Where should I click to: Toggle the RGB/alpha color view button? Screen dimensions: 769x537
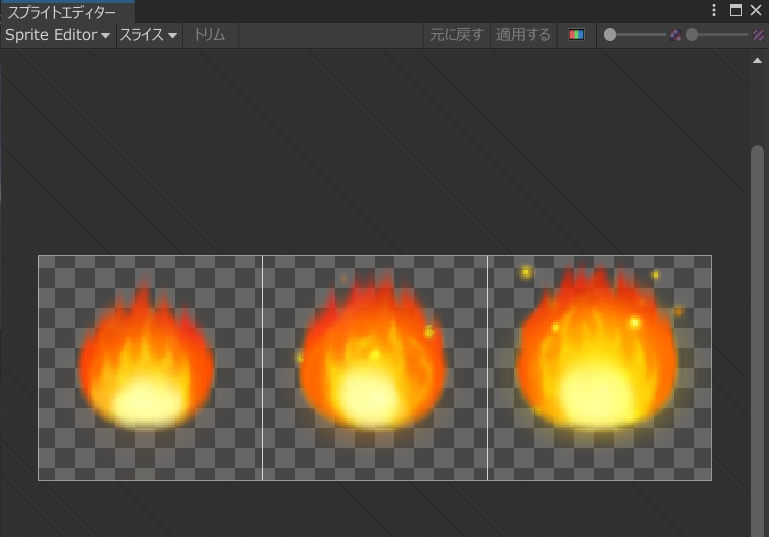point(576,35)
